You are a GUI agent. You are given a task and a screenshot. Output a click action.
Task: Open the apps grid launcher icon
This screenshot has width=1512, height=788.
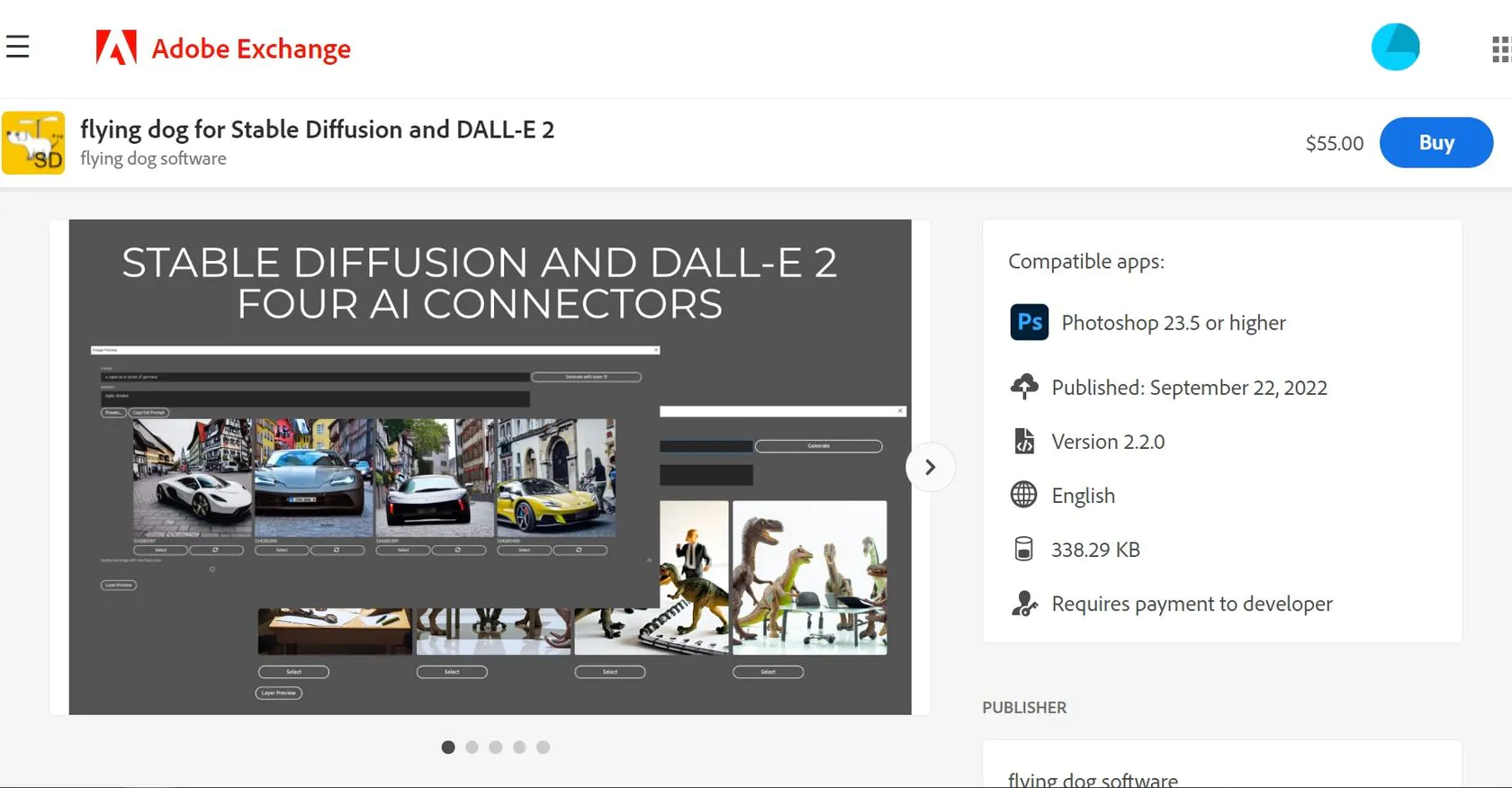pyautogui.click(x=1499, y=49)
